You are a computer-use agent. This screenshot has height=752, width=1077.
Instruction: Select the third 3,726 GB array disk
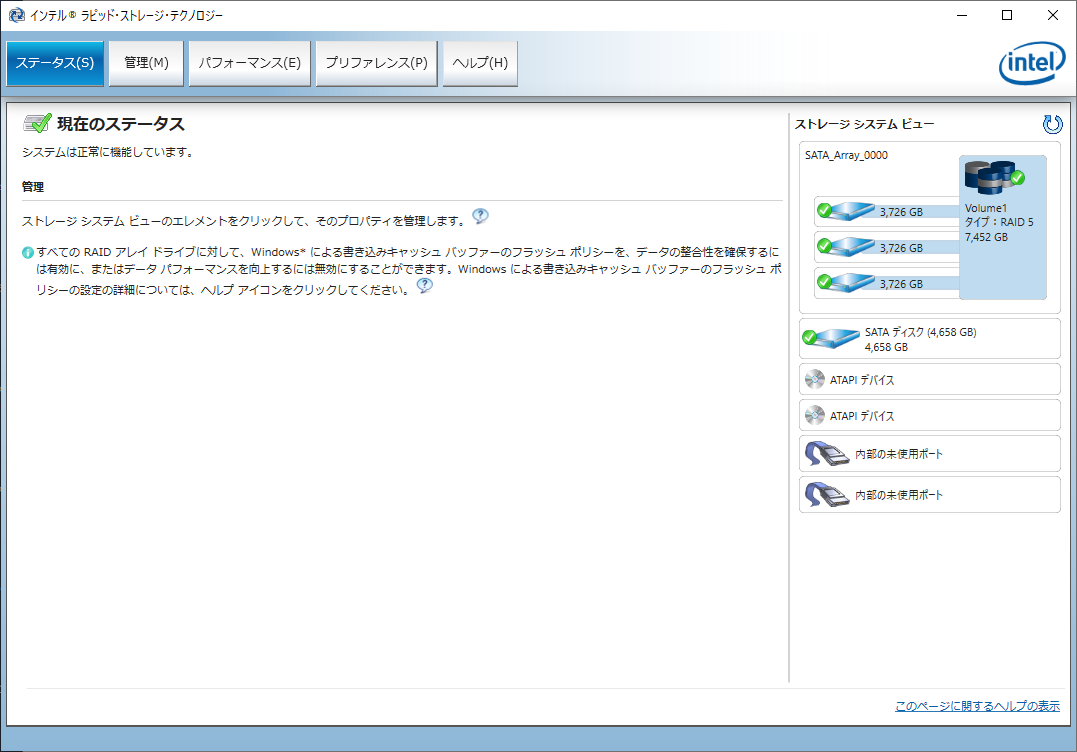click(x=887, y=283)
